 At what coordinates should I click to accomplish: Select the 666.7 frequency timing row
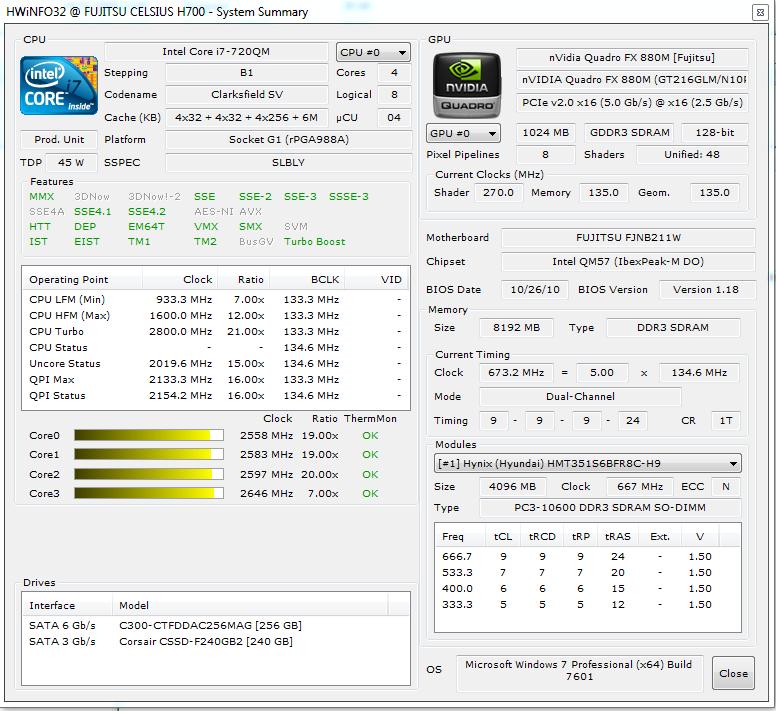(x=587, y=557)
